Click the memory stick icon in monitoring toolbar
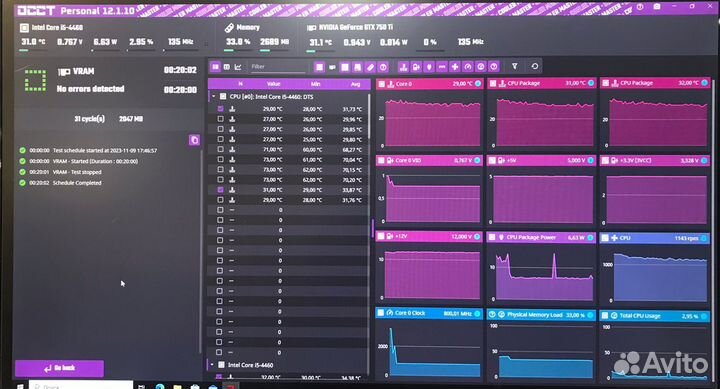 pyautogui.click(x=371, y=67)
